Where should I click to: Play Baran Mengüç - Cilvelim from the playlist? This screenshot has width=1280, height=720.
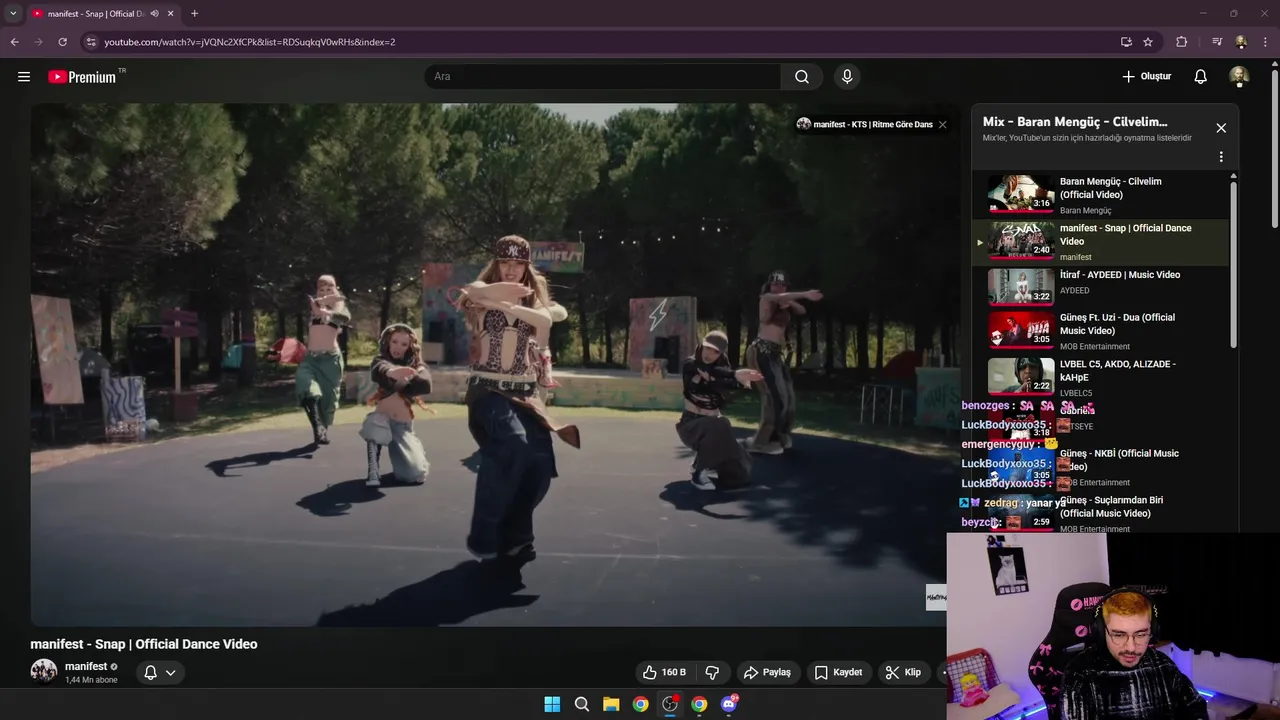(1100, 195)
